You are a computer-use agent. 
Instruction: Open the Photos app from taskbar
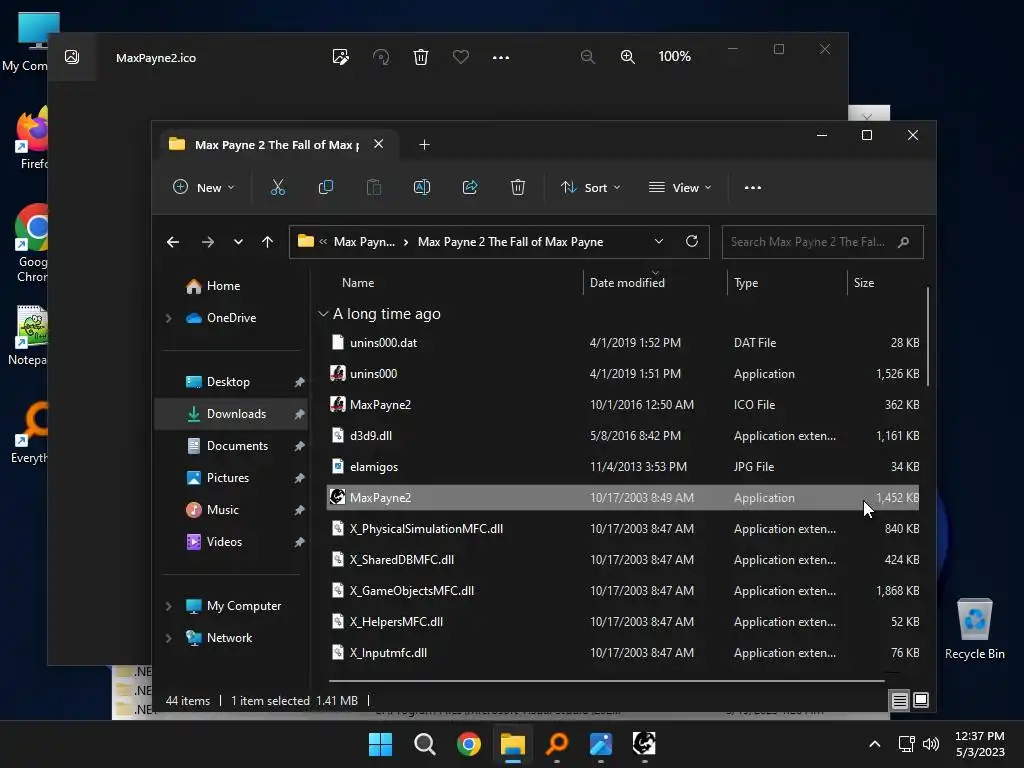coord(601,744)
